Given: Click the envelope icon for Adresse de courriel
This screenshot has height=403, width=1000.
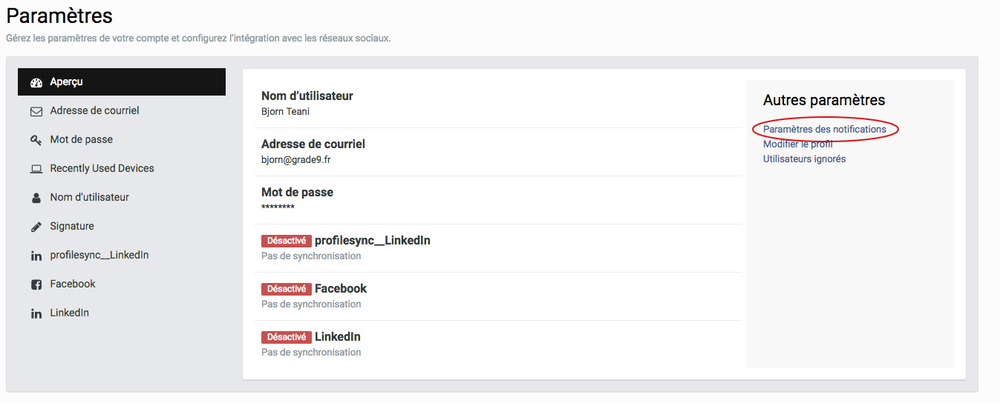Looking at the screenshot, I should [36, 111].
